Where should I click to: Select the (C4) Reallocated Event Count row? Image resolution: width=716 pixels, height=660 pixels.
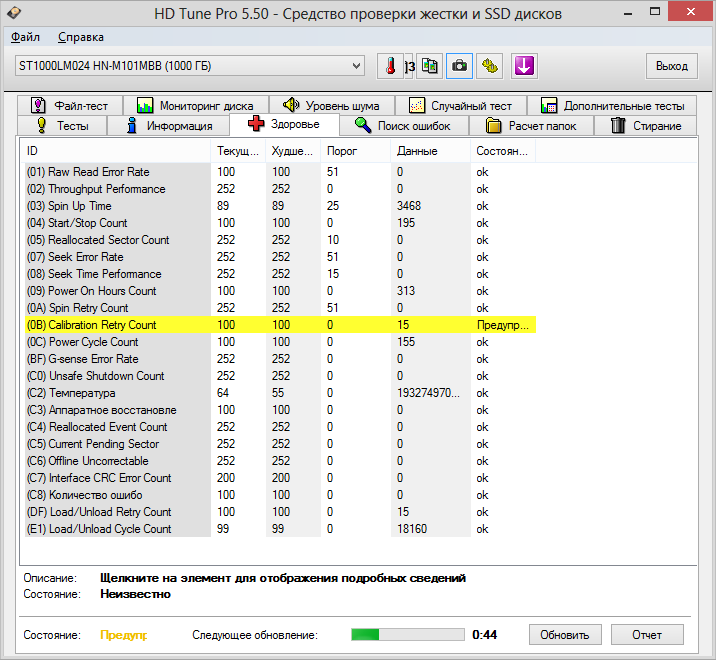tap(280, 427)
